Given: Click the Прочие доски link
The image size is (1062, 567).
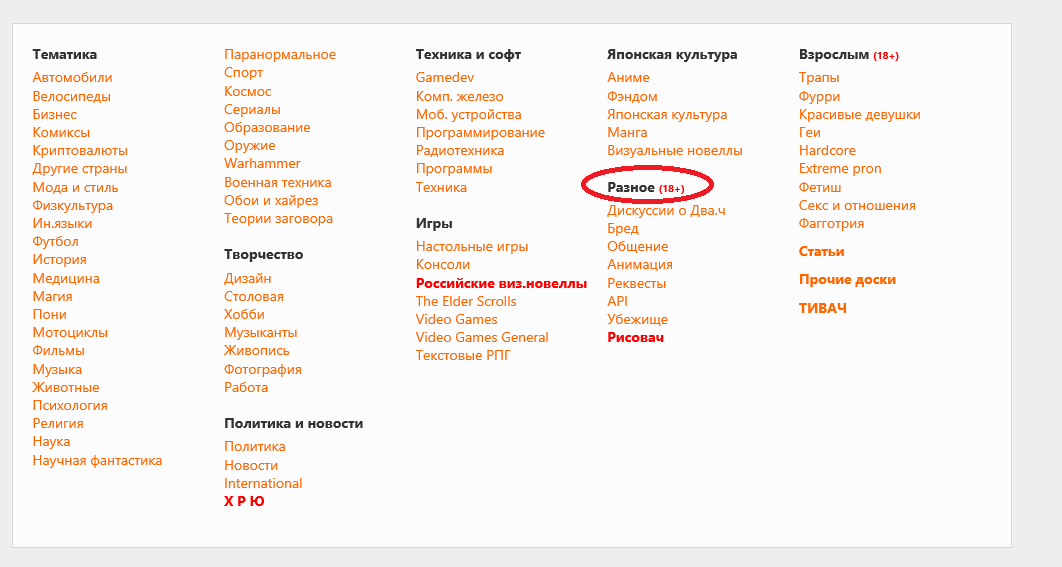Looking at the screenshot, I should [x=847, y=279].
